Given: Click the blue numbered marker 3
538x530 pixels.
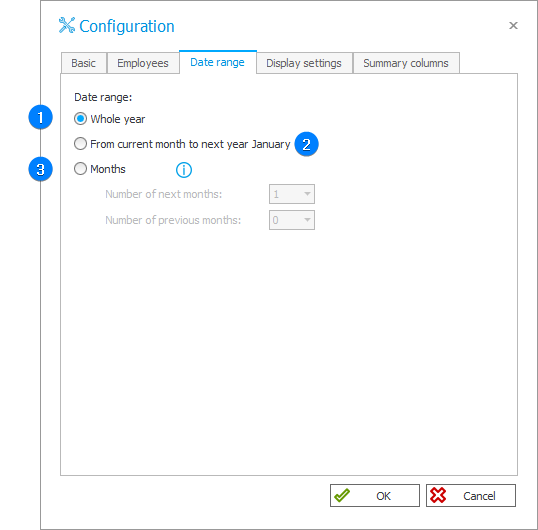Looking at the screenshot, I should point(40,169).
